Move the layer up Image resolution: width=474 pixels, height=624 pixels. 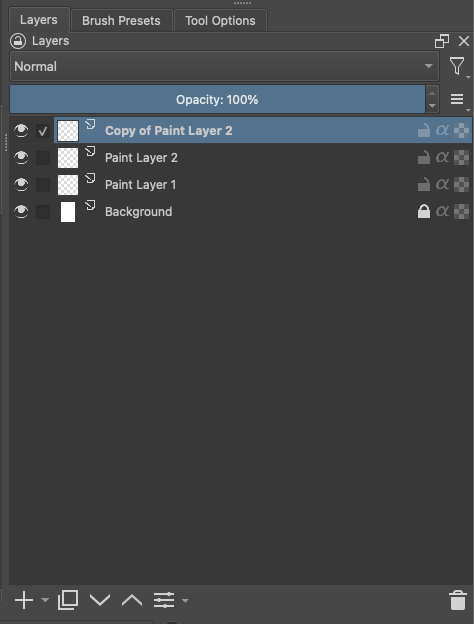pyautogui.click(x=132, y=600)
